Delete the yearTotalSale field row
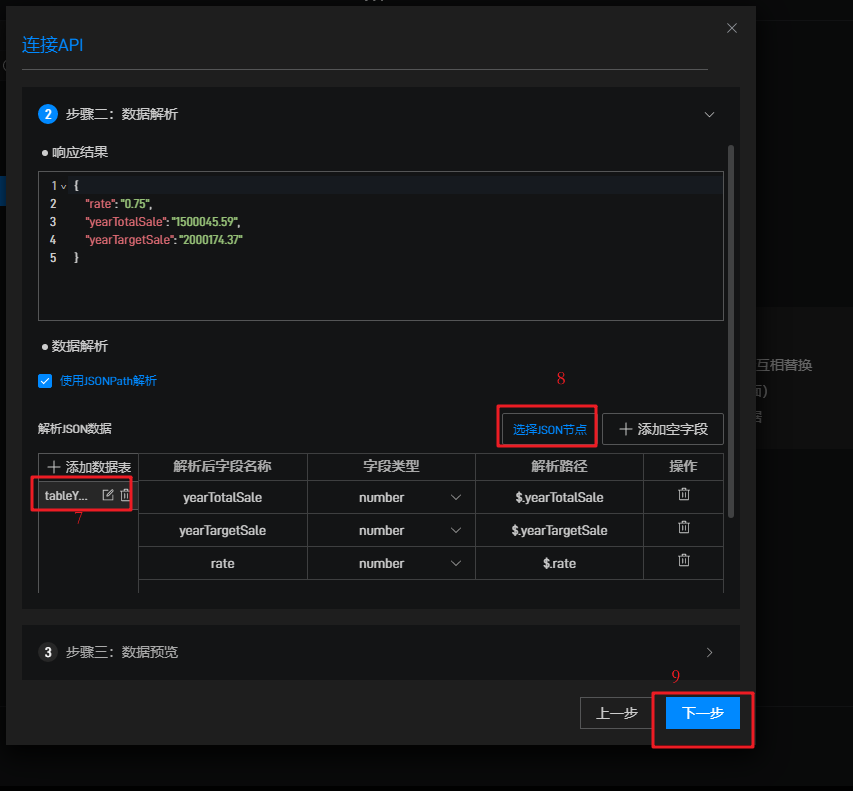 [684, 494]
